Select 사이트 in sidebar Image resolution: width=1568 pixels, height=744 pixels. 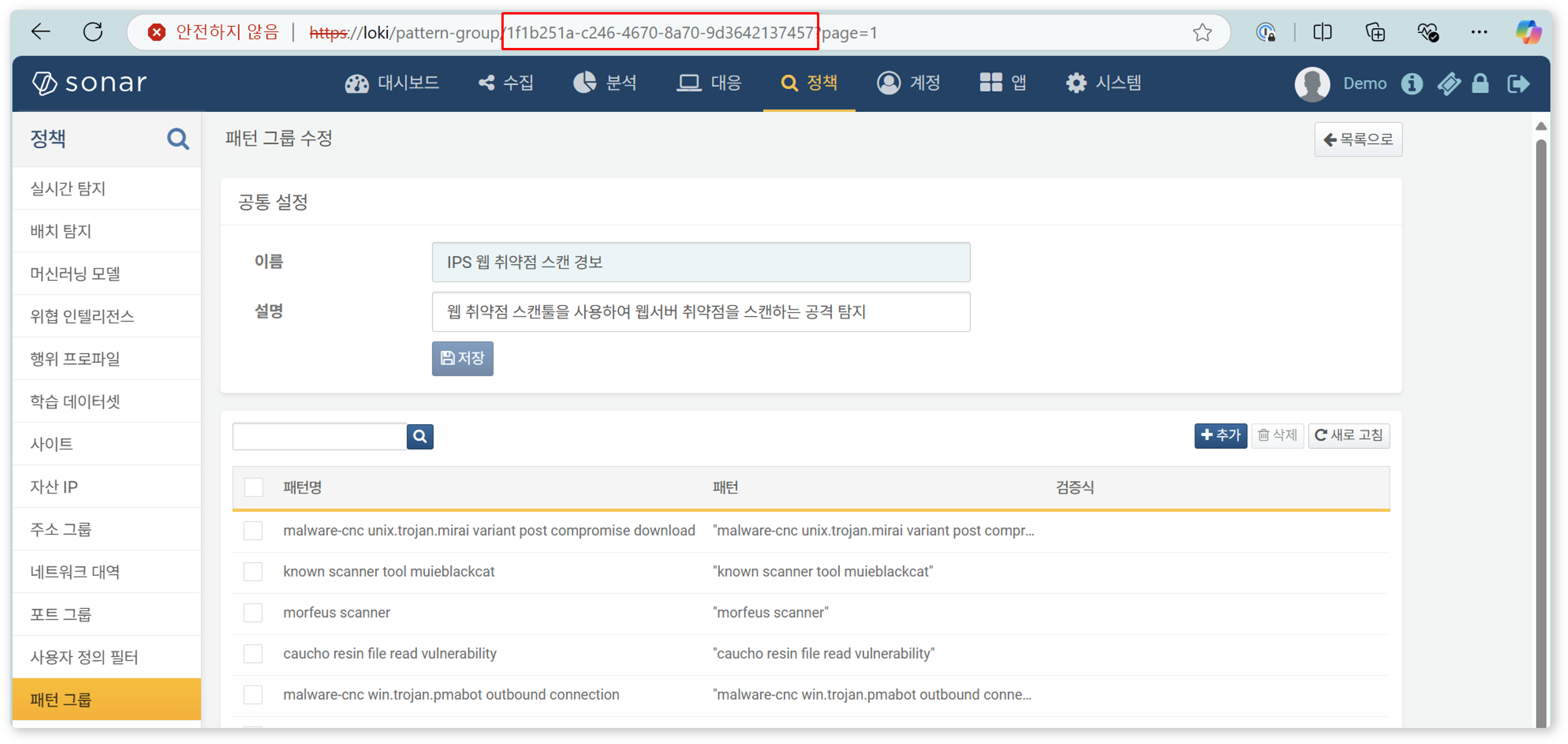pyautogui.click(x=106, y=444)
